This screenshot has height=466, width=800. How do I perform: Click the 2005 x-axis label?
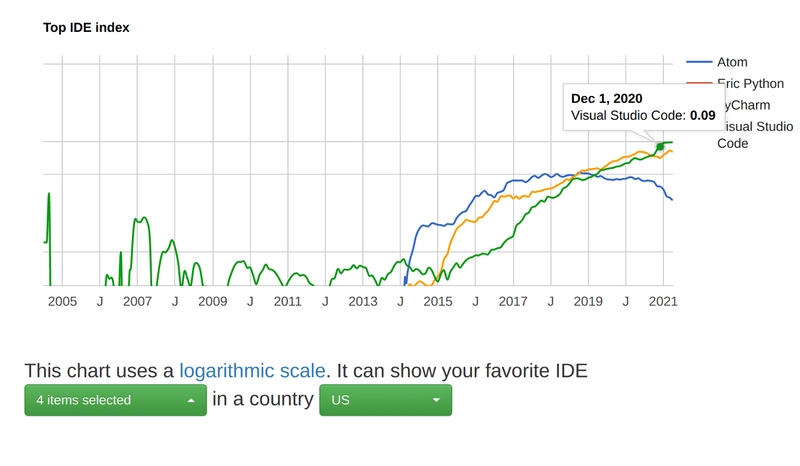pyautogui.click(x=62, y=301)
